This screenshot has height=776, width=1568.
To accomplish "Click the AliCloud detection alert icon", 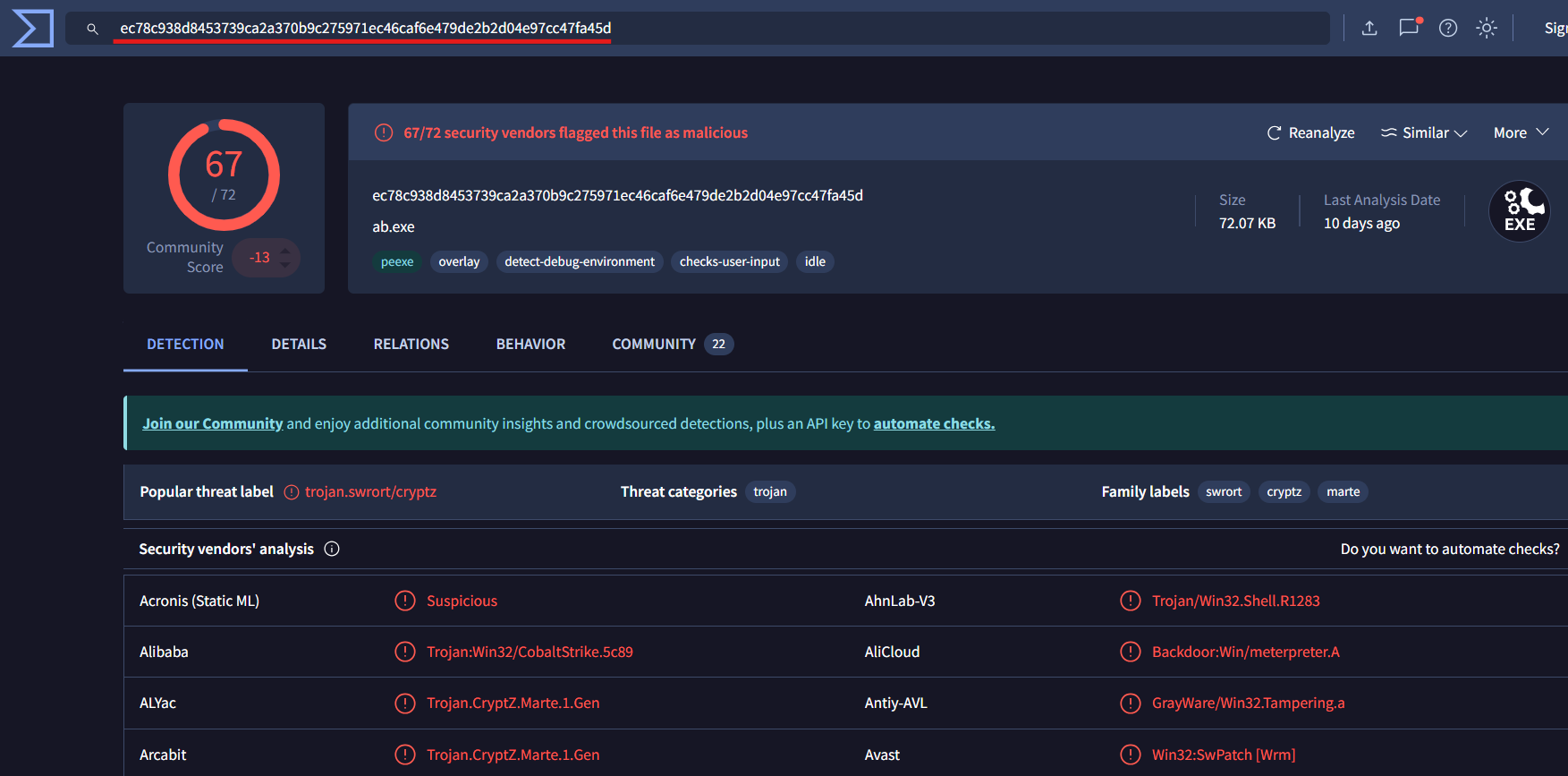I will point(1131,652).
